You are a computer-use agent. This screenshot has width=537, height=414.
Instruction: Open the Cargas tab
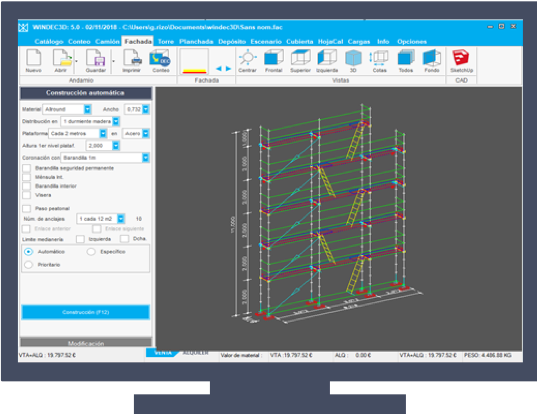(x=359, y=41)
